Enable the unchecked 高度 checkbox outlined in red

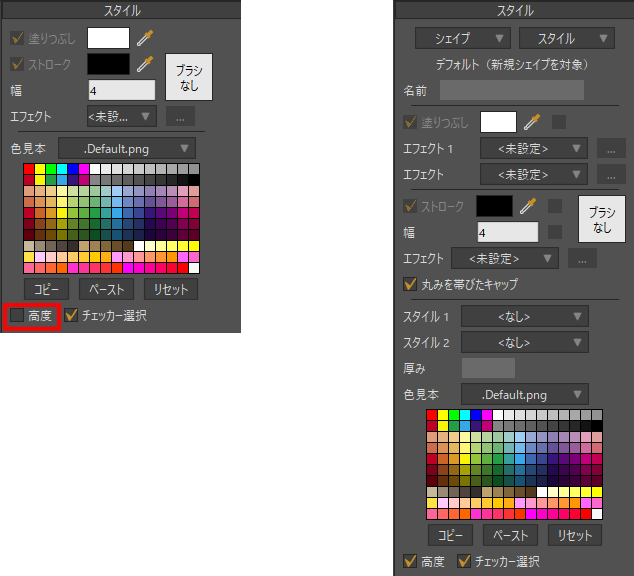click(18, 316)
